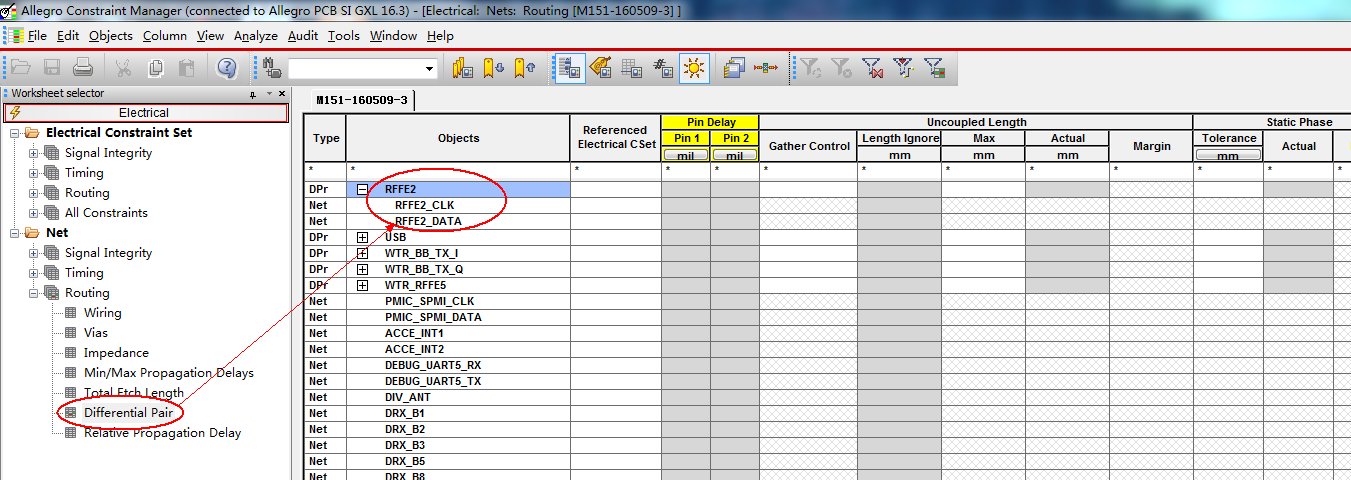Expand All Constraints tree node
The height and width of the screenshot is (480, 1351).
click(x=35, y=213)
